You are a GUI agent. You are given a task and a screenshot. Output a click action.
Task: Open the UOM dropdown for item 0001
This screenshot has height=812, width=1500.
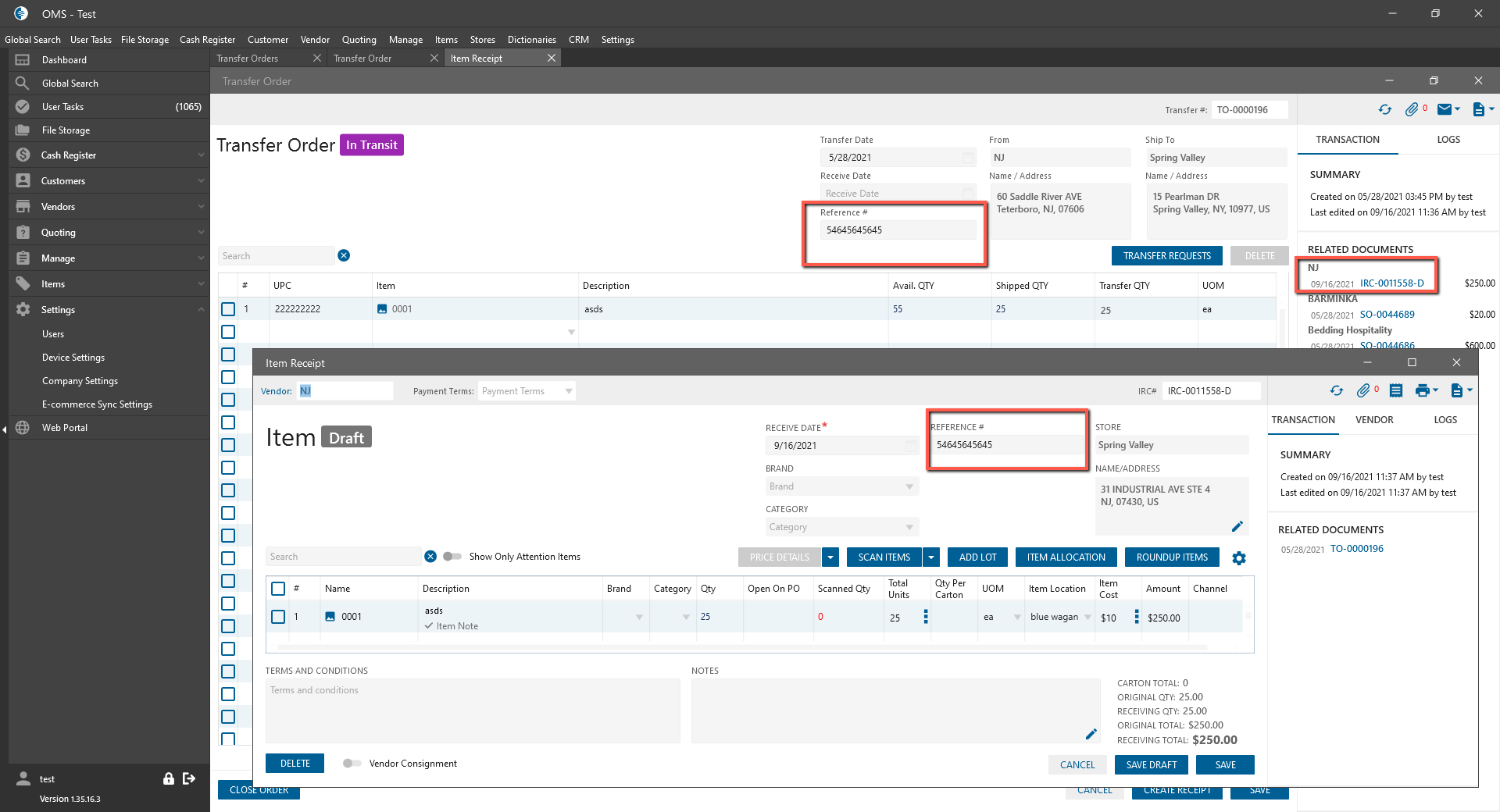coord(1017,617)
